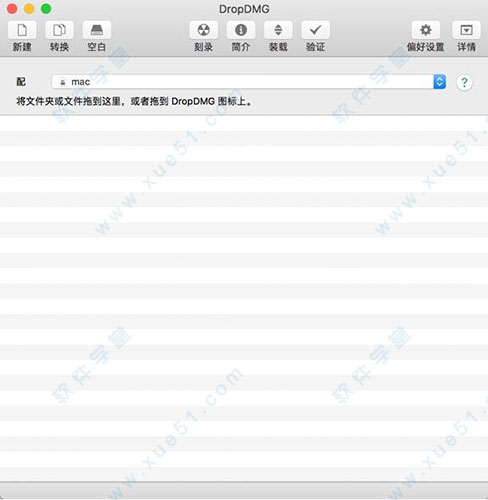This screenshot has height=500, width=488.
Task: Click the first row of the log list
Action: point(244,123)
